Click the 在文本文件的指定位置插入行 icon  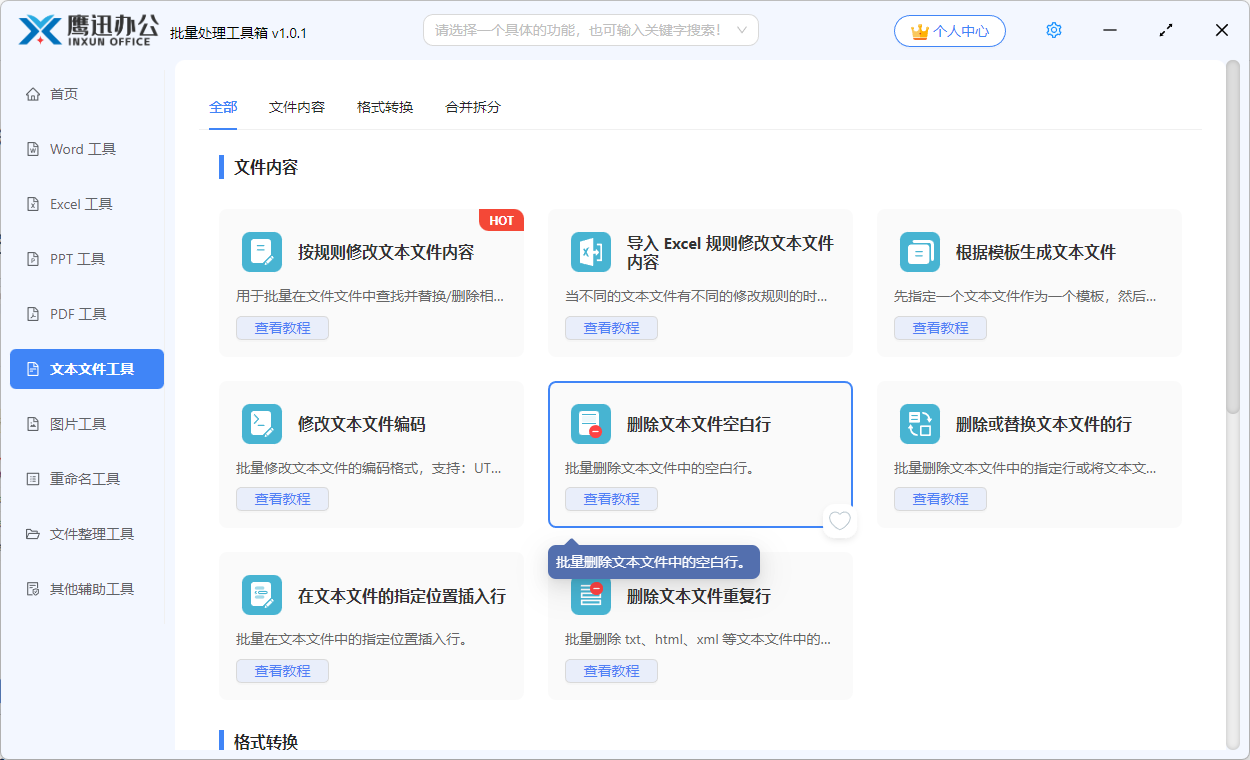261,595
